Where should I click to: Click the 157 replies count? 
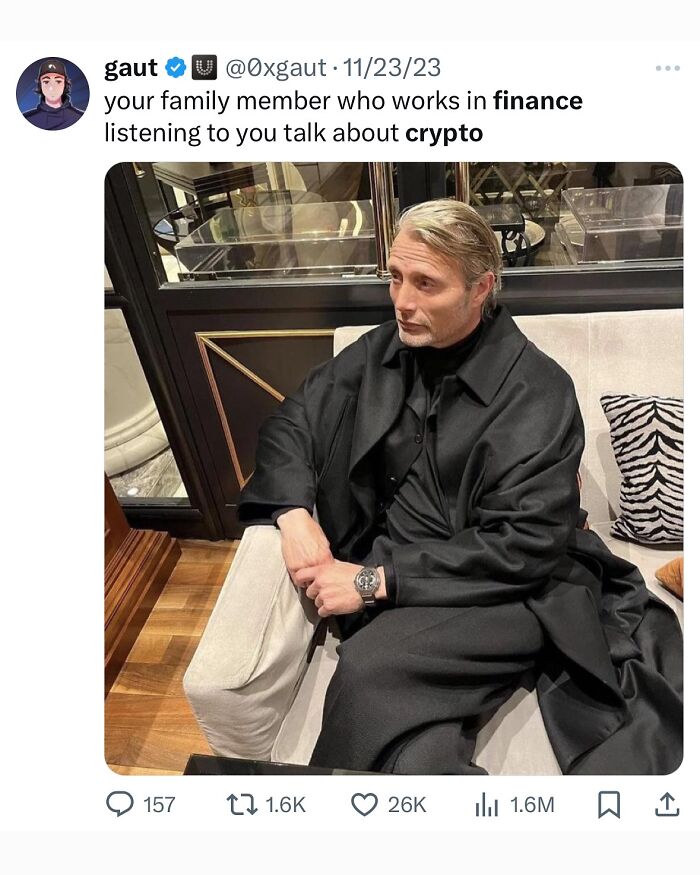tap(159, 805)
